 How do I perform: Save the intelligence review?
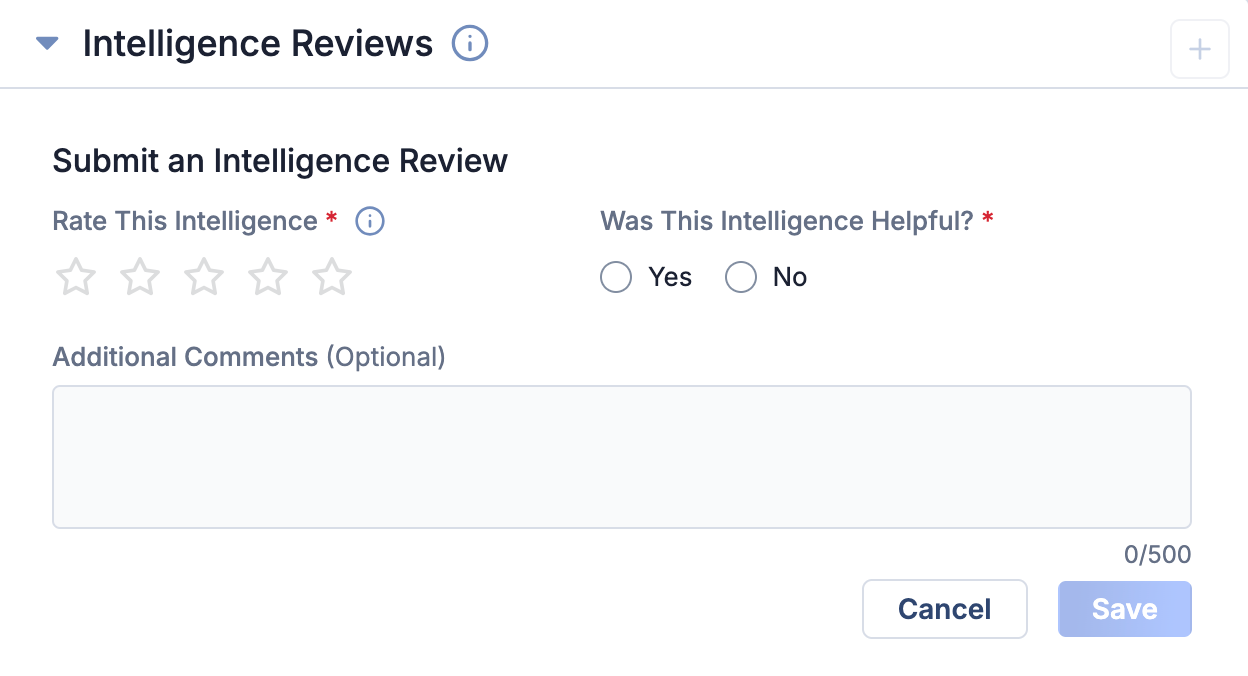tap(1124, 609)
